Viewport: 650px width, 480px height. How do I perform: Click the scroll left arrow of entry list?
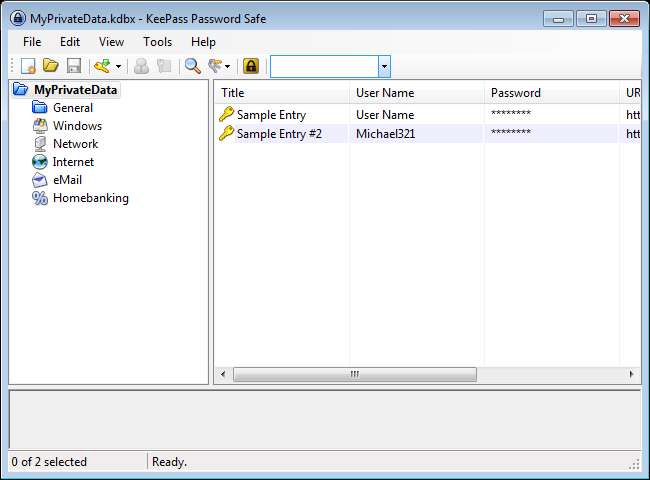223,374
